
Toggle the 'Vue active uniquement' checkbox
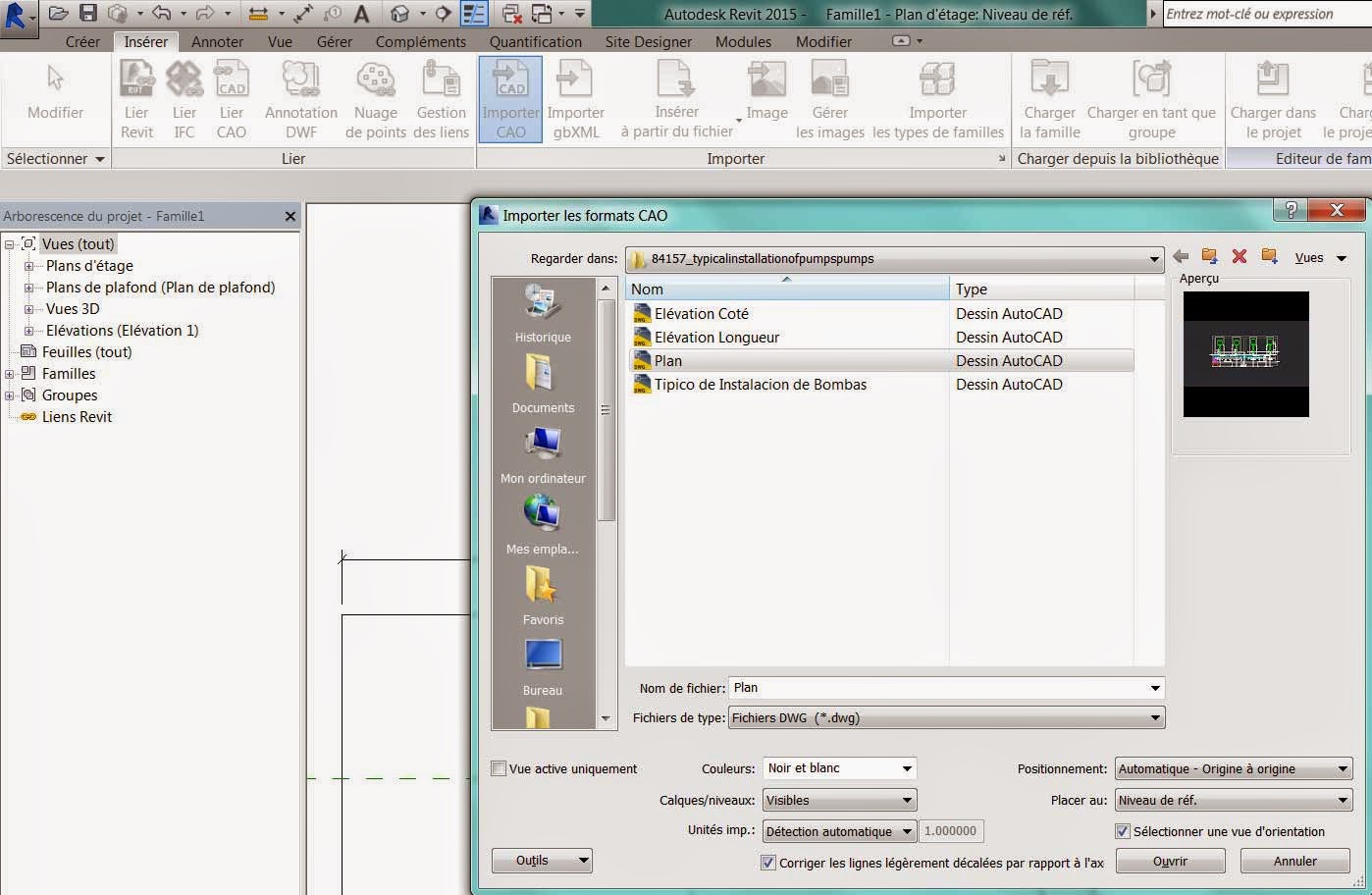[499, 768]
